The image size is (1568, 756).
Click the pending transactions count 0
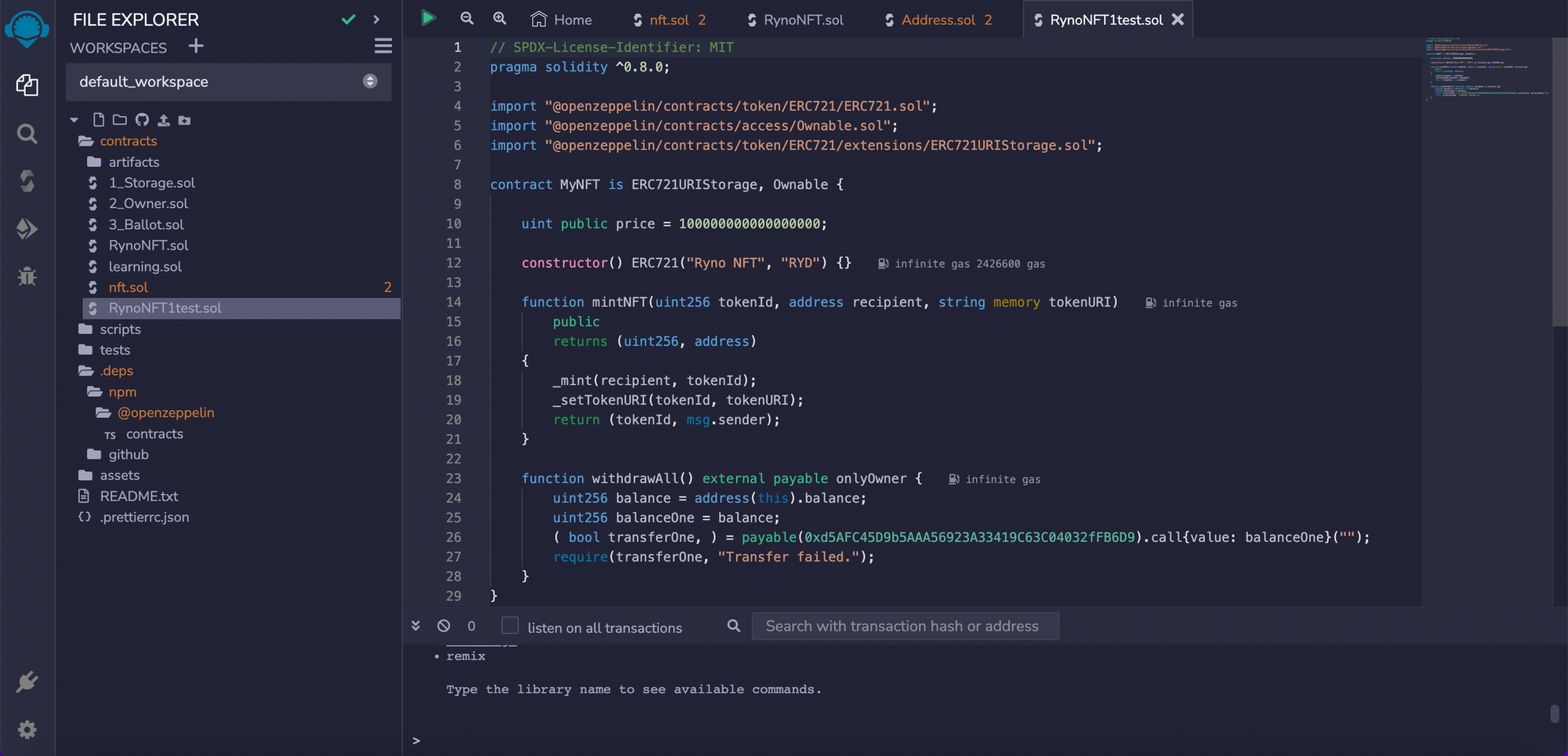pos(471,626)
